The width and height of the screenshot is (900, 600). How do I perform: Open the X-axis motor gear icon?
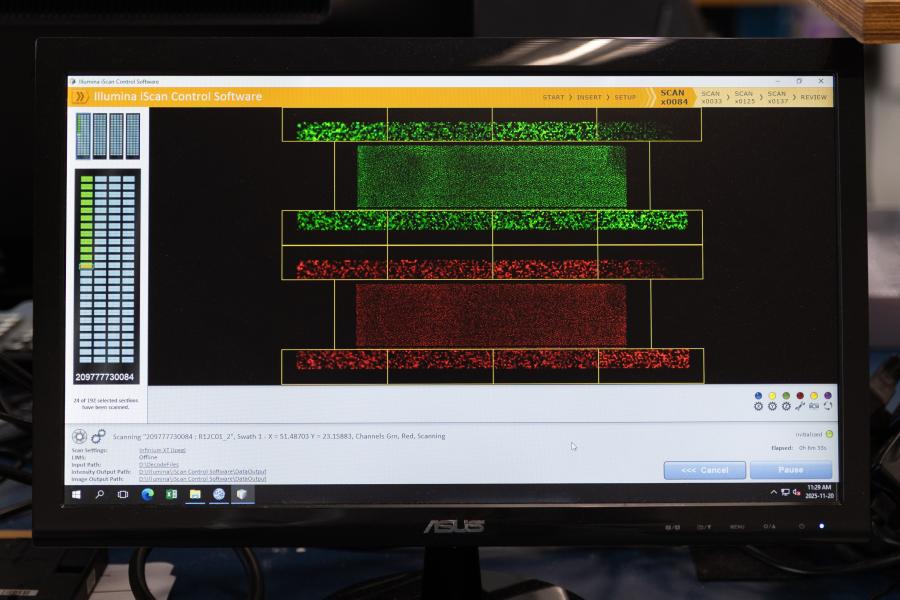[x=758, y=406]
